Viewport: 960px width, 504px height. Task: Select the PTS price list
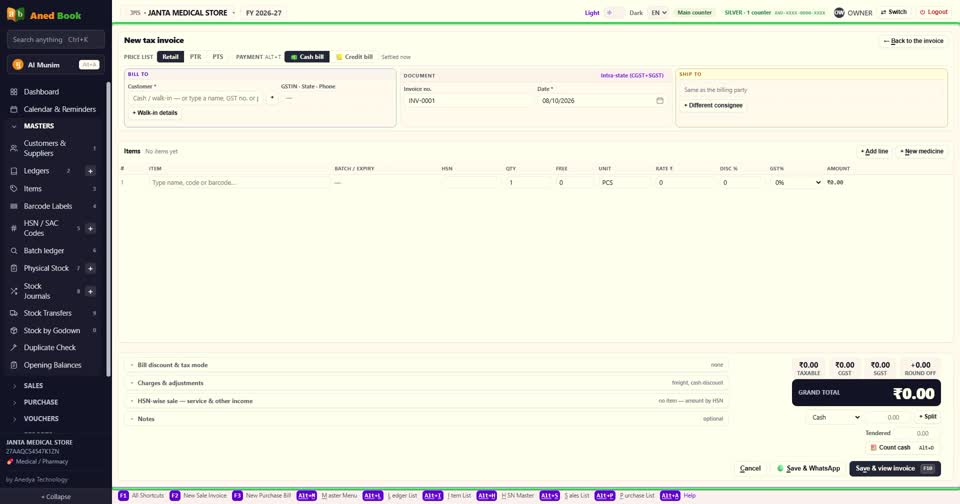click(218, 57)
